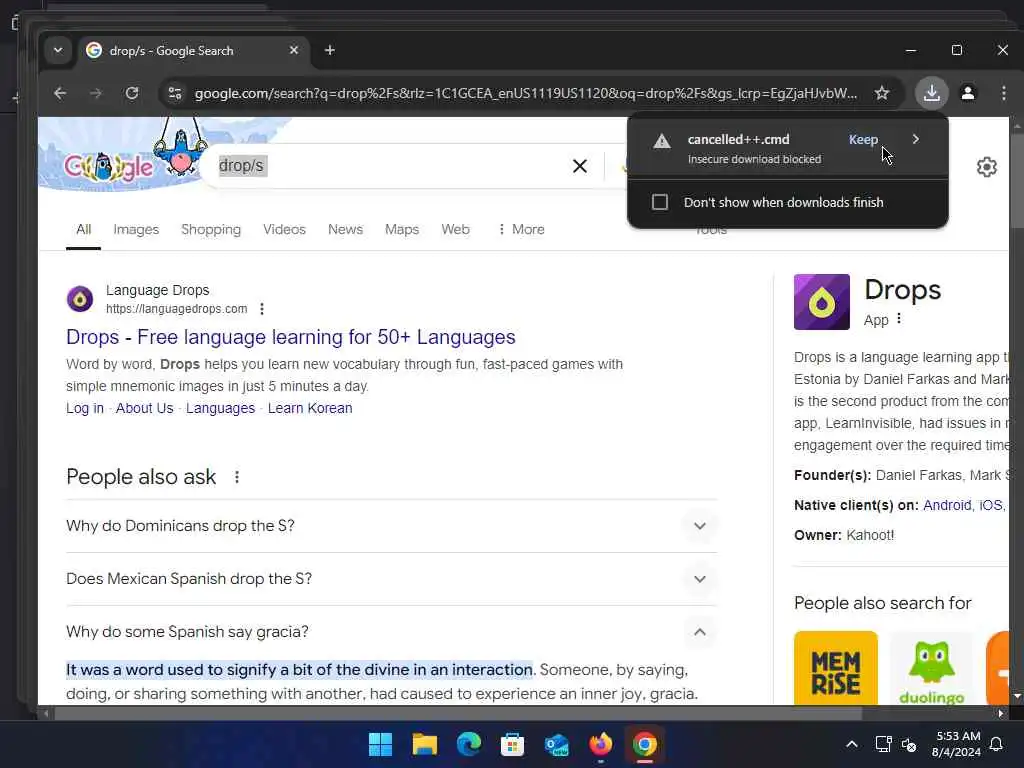Click the browser back arrow

(60, 93)
